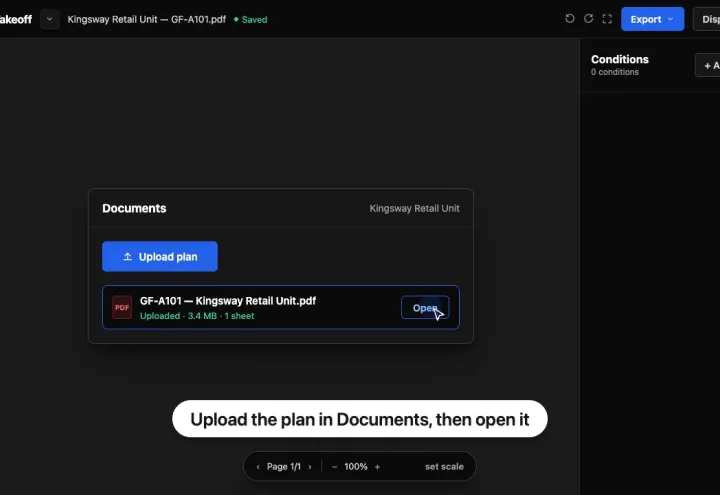Zoom out with the minus icon
720x495 pixels.
click(334, 467)
